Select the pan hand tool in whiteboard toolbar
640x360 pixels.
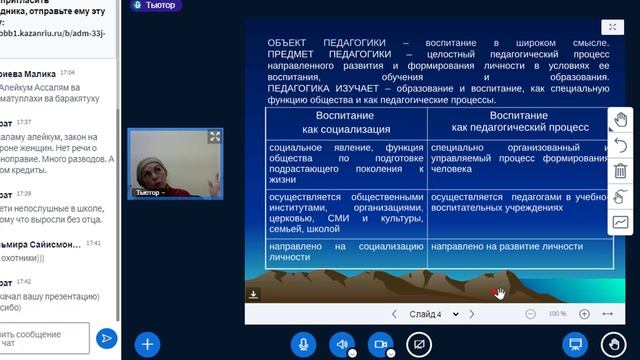pos(620,120)
